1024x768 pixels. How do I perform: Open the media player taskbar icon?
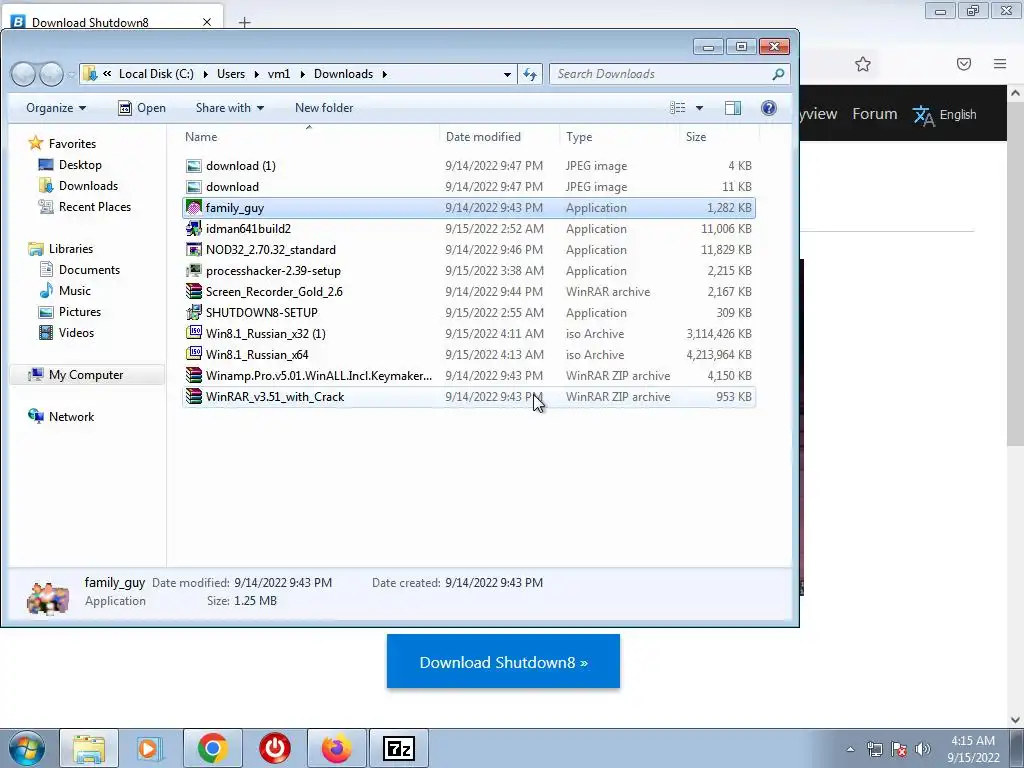150,748
